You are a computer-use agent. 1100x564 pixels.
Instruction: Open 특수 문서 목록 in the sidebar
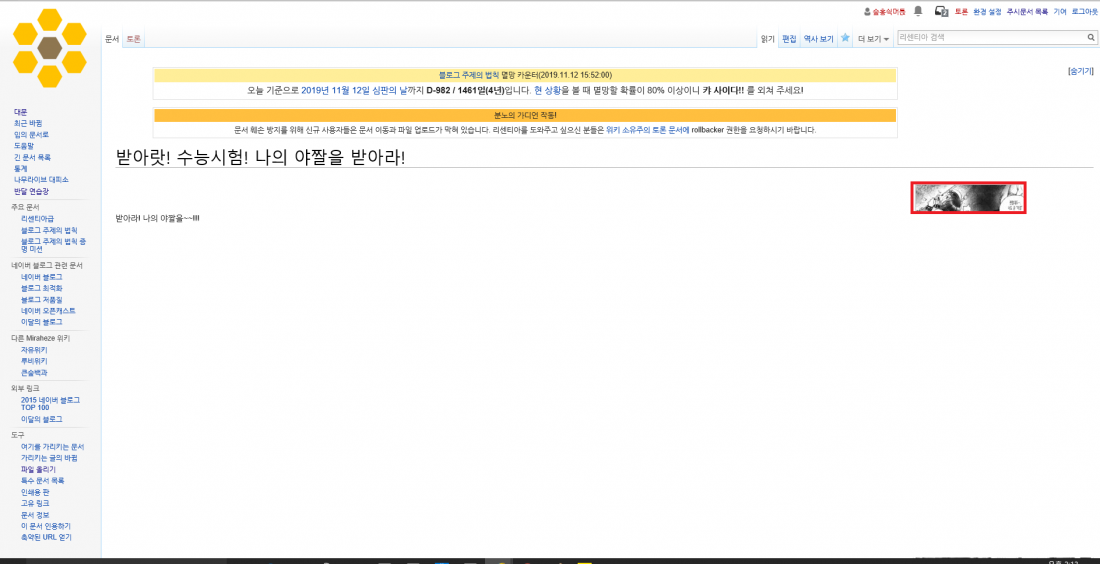[43, 480]
